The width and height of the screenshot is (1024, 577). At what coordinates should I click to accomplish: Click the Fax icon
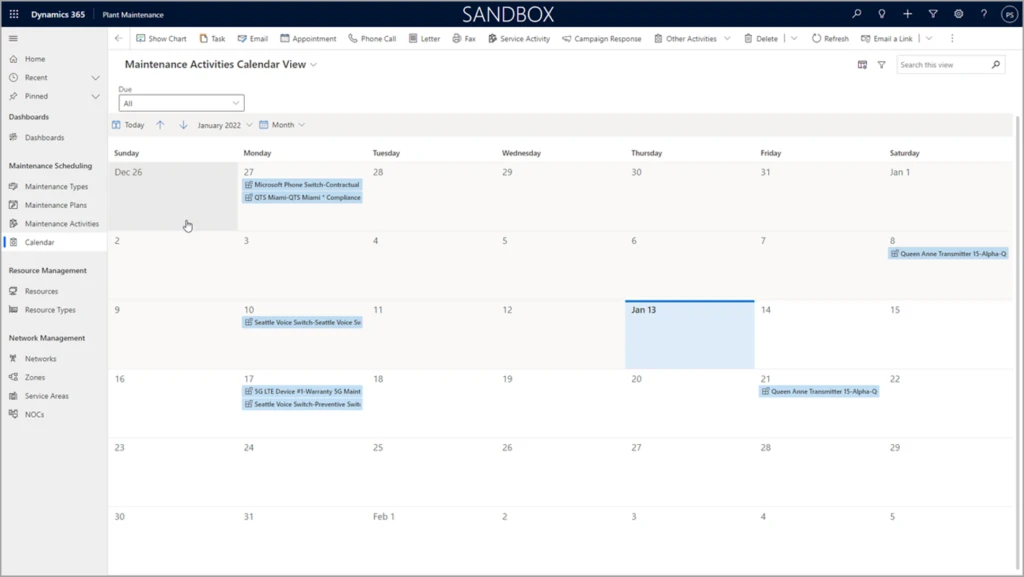point(457,38)
